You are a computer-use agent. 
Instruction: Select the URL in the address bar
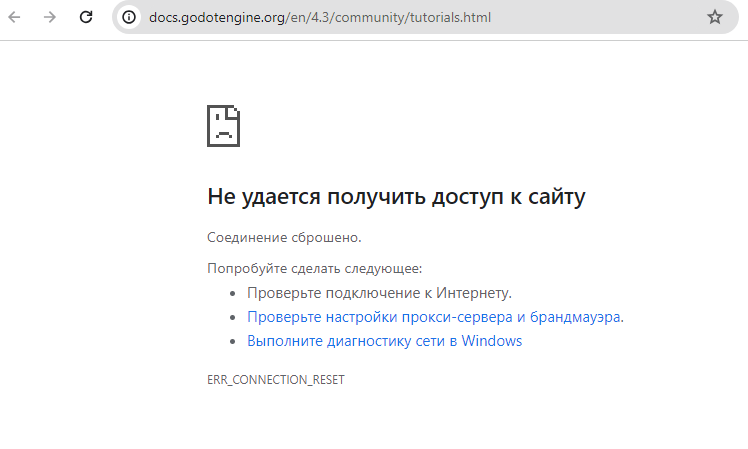pos(320,18)
